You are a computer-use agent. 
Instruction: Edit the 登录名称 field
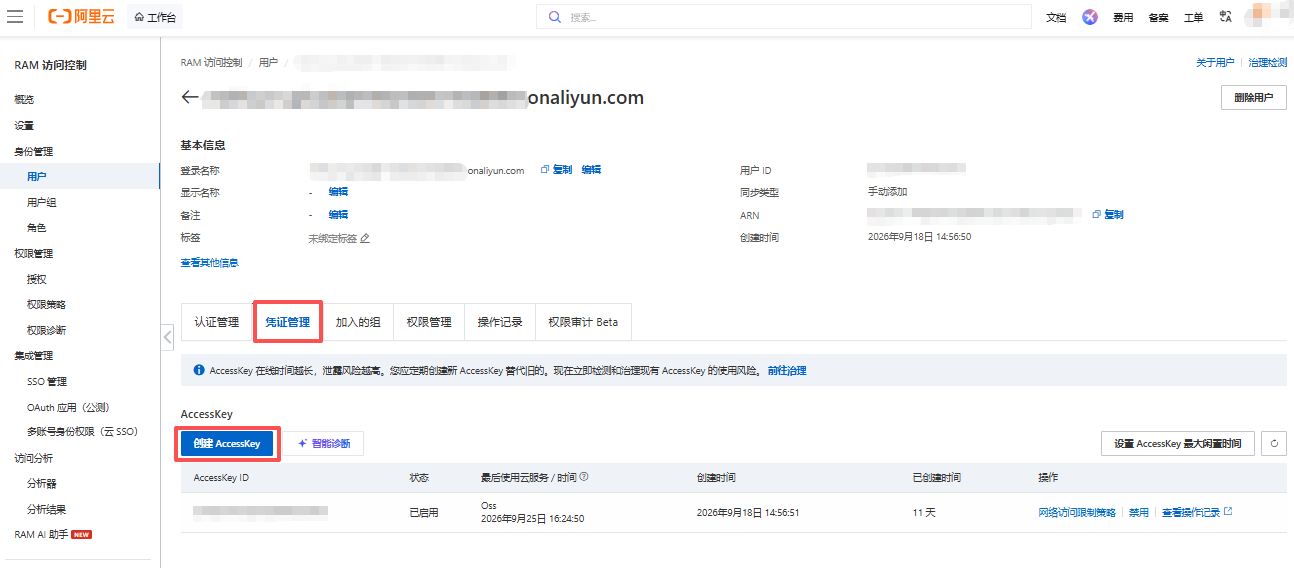(592, 170)
